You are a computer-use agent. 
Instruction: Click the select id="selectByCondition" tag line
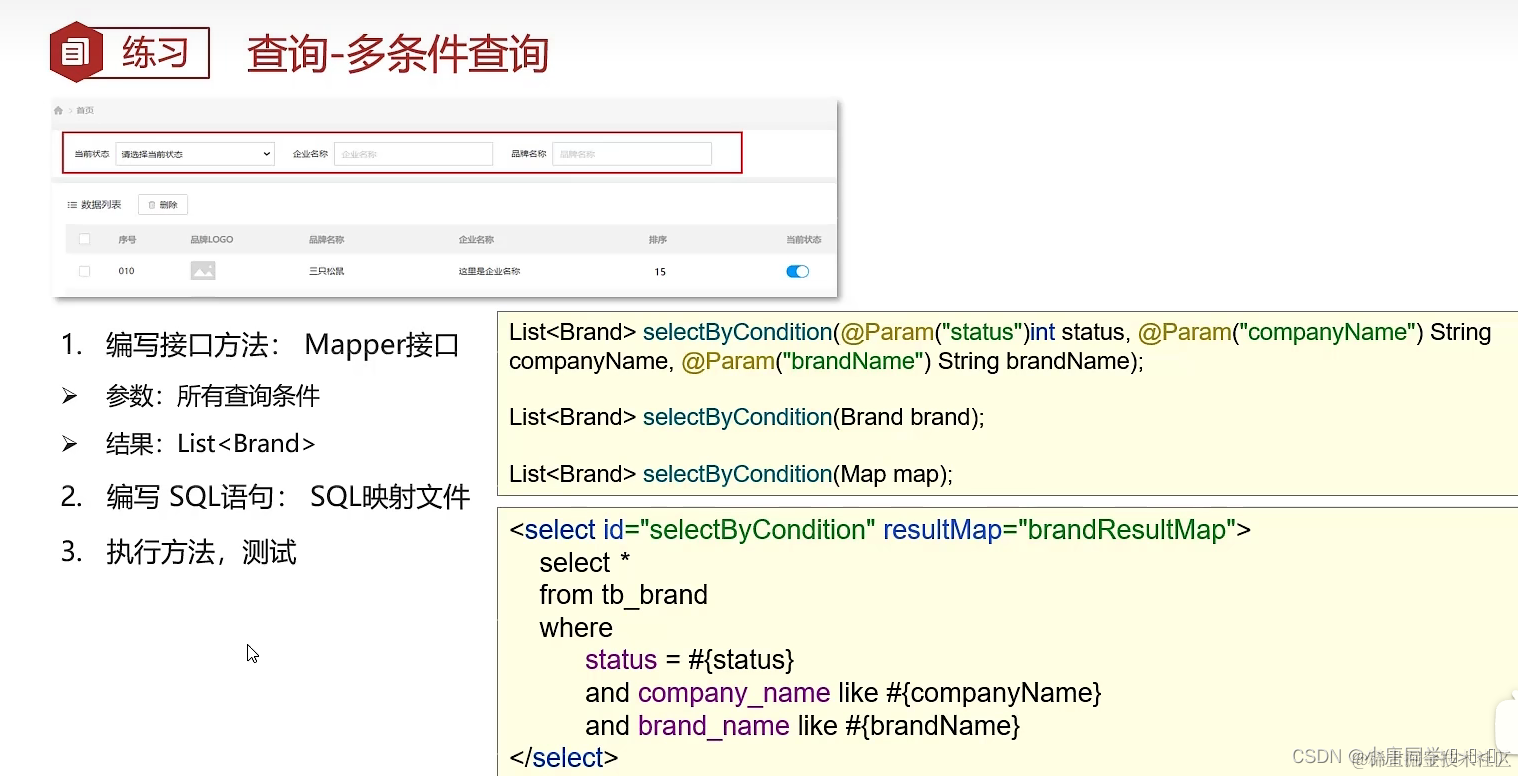(880, 529)
